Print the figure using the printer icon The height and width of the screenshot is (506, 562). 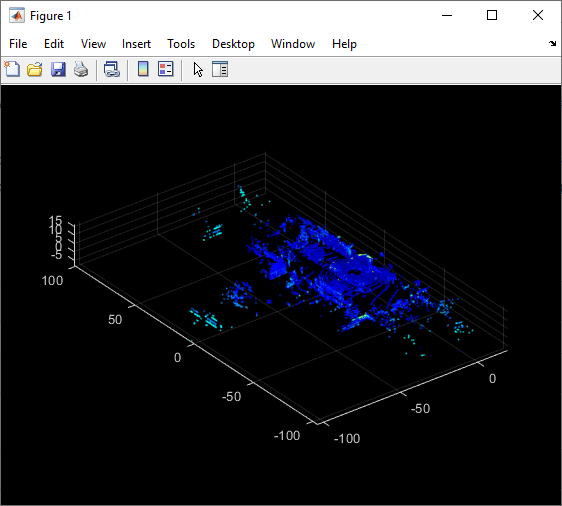tap(81, 69)
